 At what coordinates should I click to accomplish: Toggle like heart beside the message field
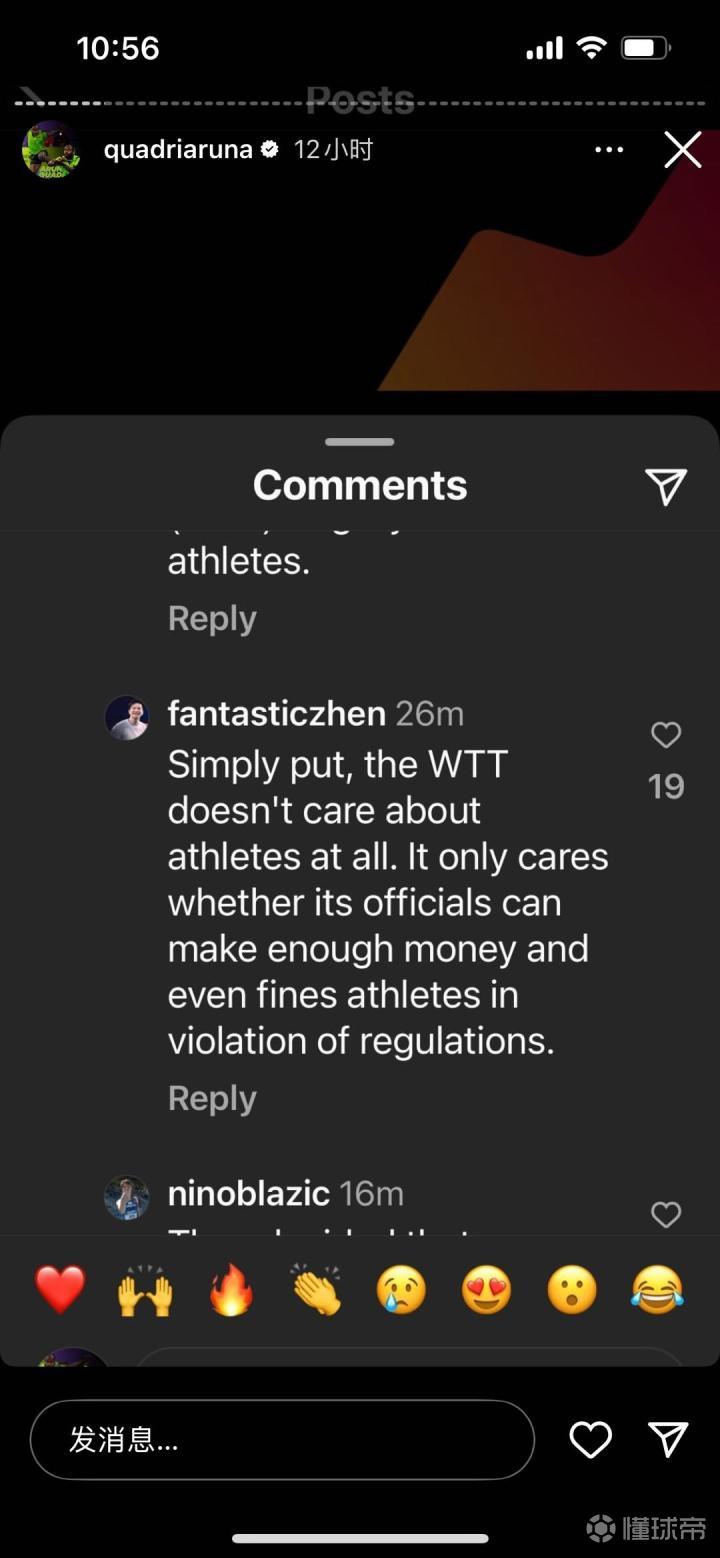coord(590,1440)
